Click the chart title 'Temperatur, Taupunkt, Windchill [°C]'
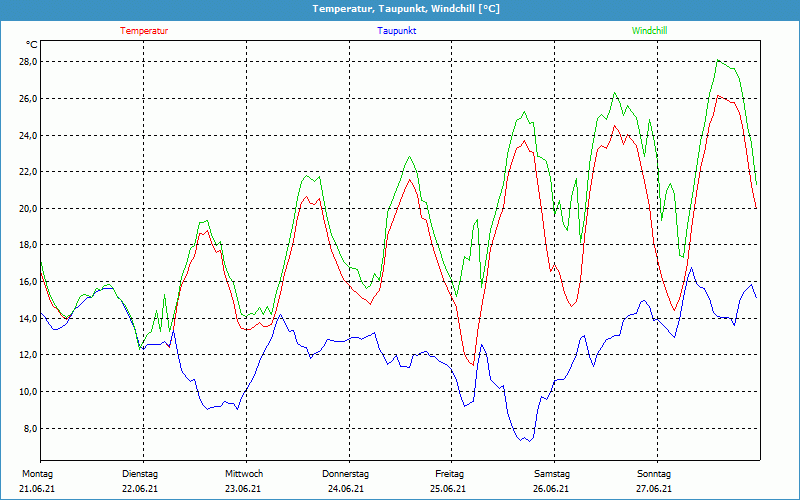Screen dimensions: 800x500 point(406,9)
